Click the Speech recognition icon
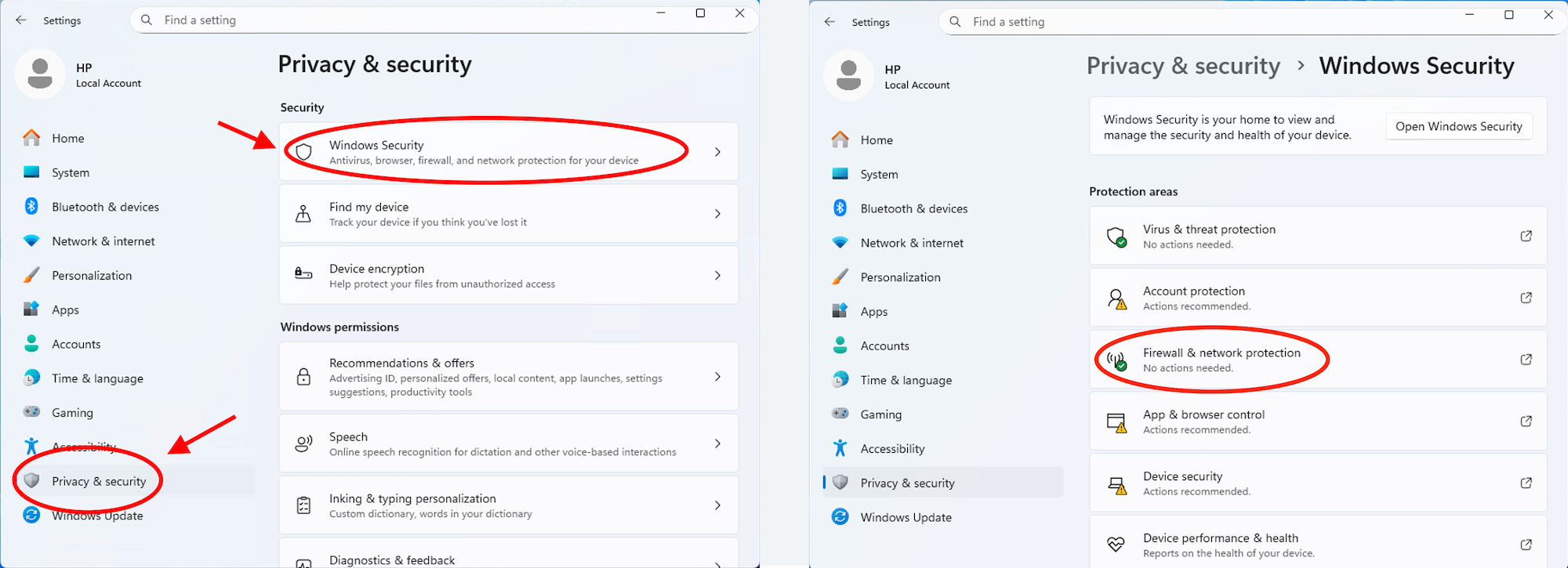 click(x=303, y=443)
